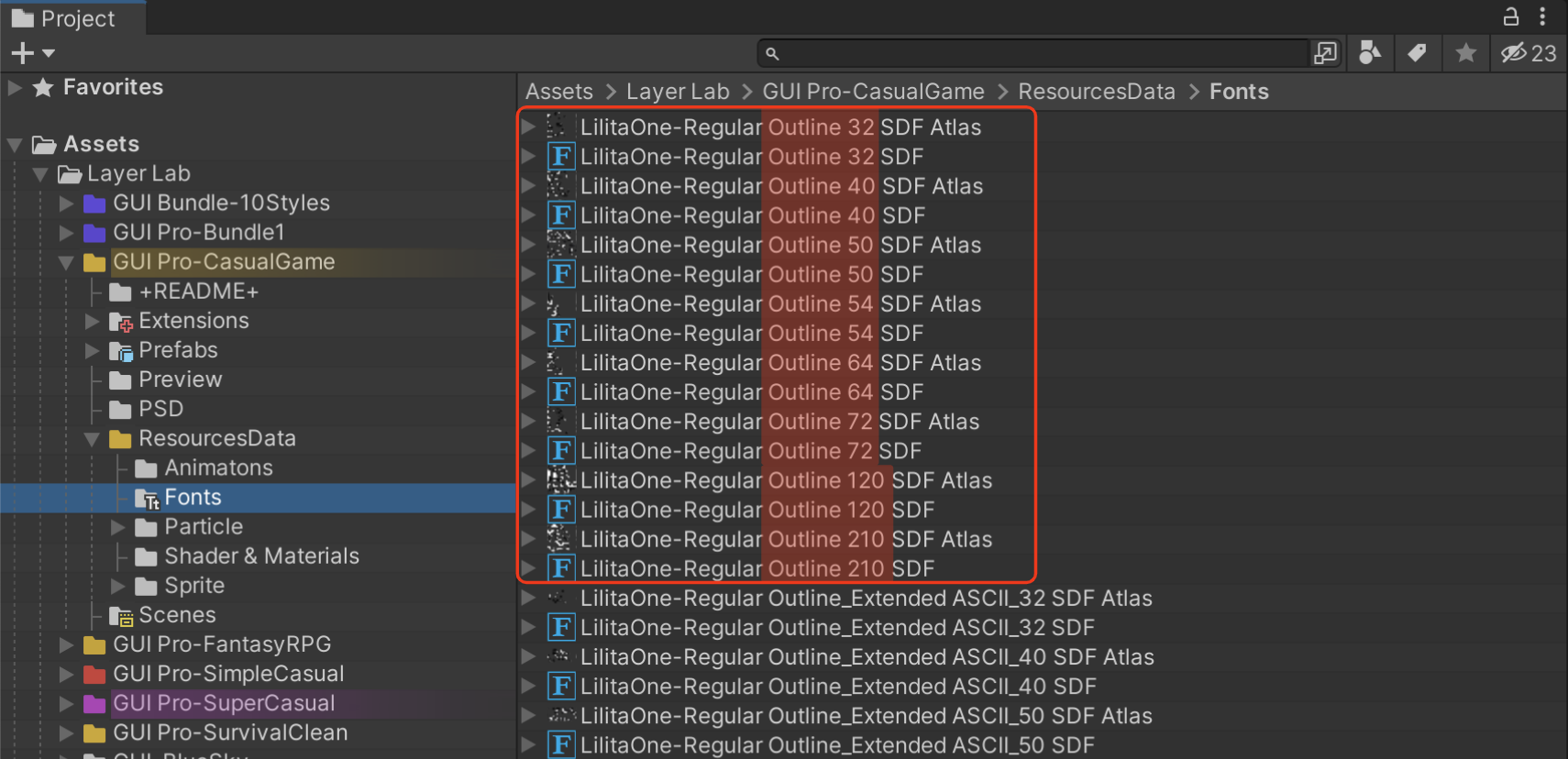Collapse the GUI Pro-CasualGame folder
This screenshot has width=1568, height=759.
[66, 262]
